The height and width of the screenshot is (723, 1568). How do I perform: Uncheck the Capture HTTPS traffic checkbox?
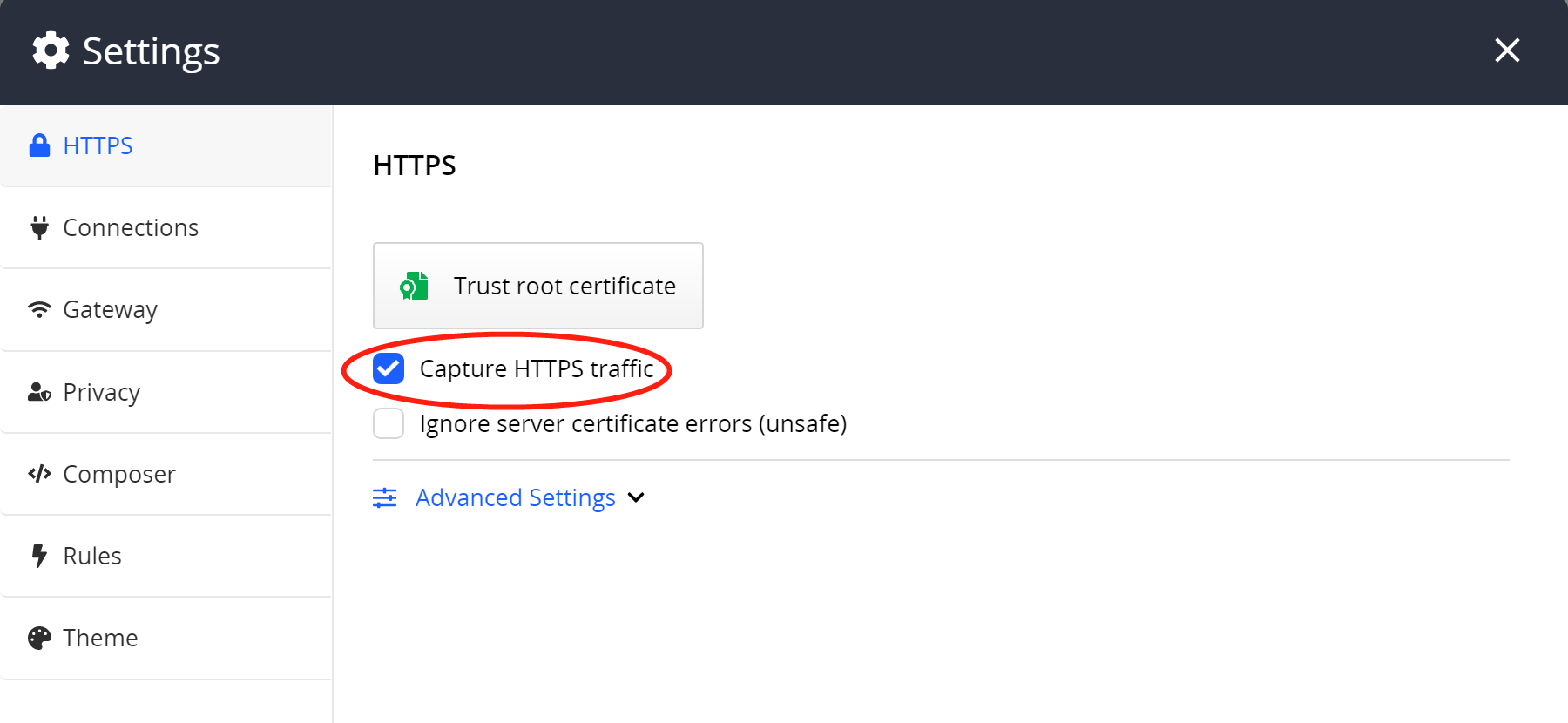[x=389, y=368]
